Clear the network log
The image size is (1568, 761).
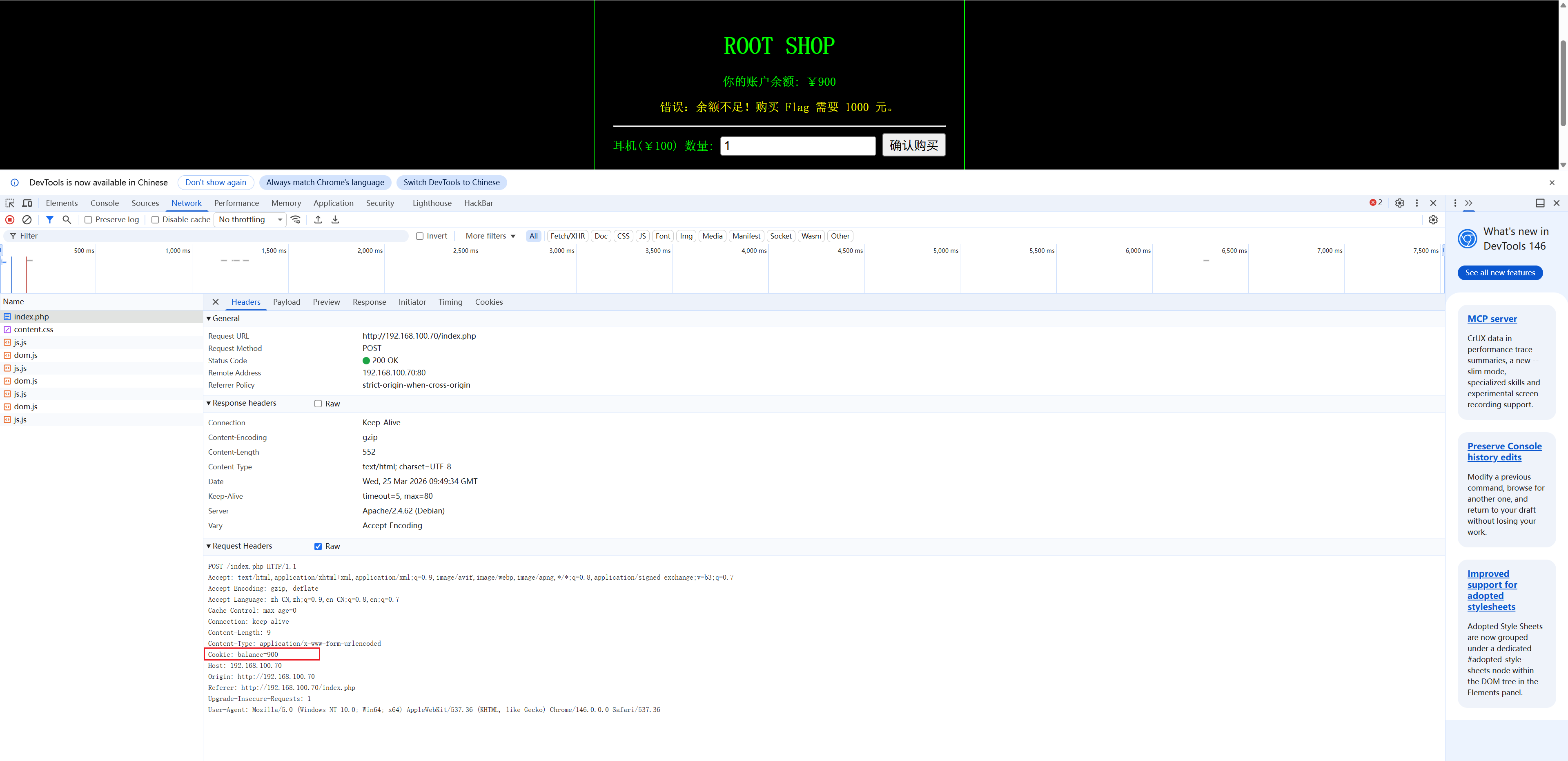27,220
